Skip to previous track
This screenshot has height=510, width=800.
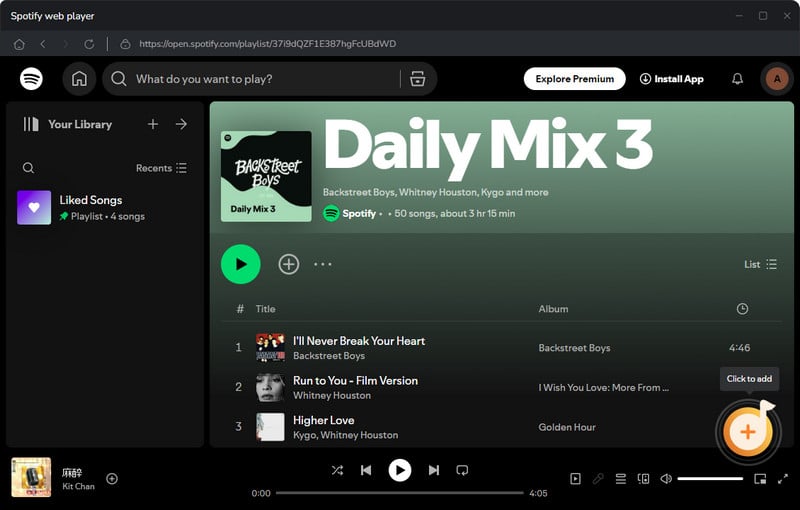point(366,470)
